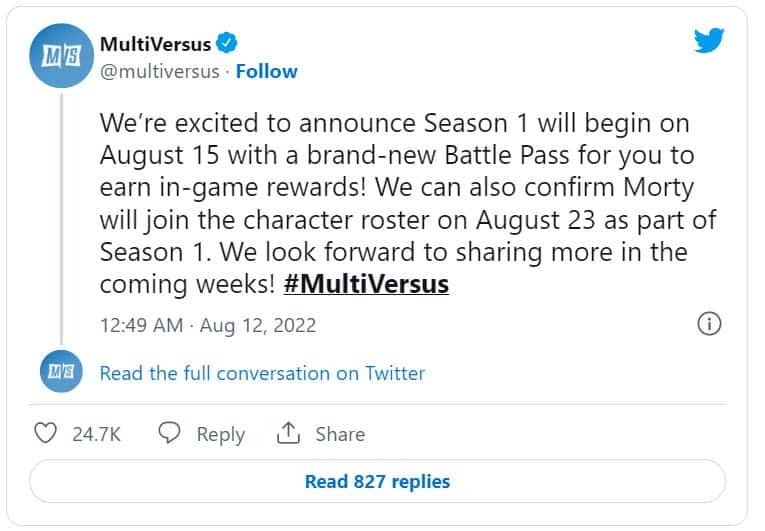Click the Share label
This screenshot has width=765, height=531.
point(340,434)
